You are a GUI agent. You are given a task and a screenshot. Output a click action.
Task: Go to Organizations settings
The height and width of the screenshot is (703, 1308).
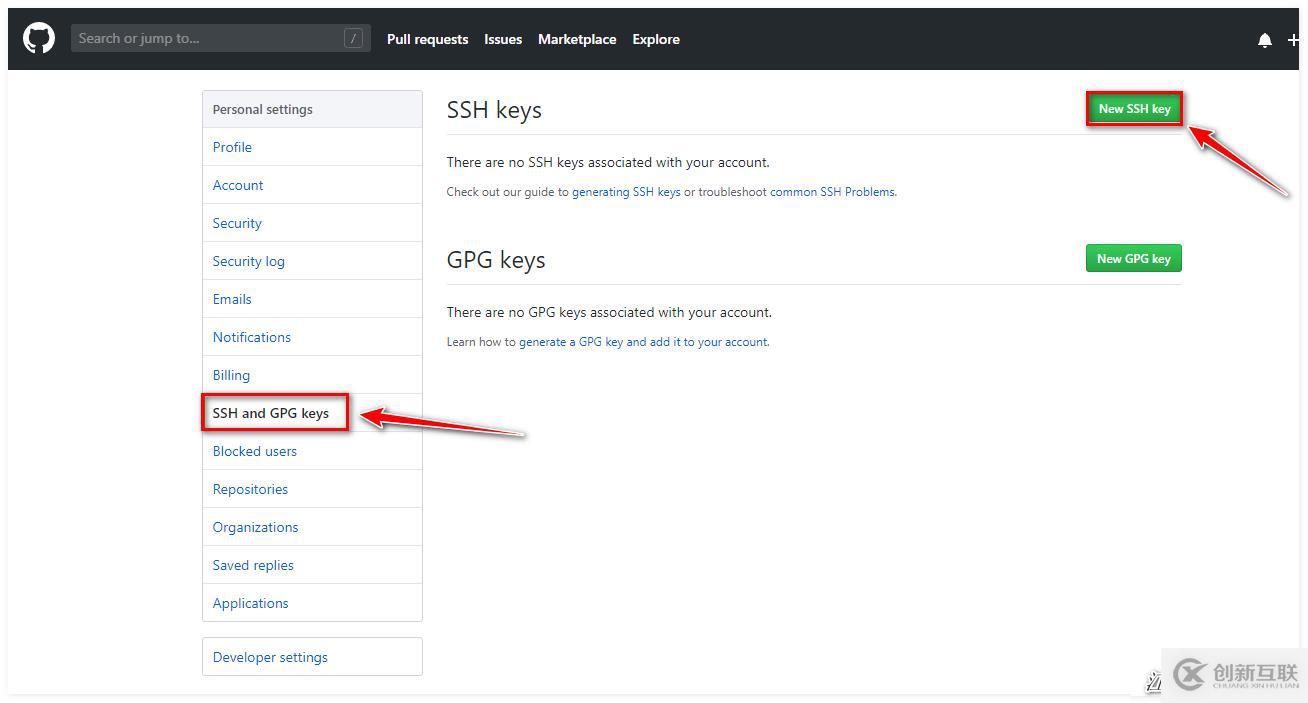[312, 527]
